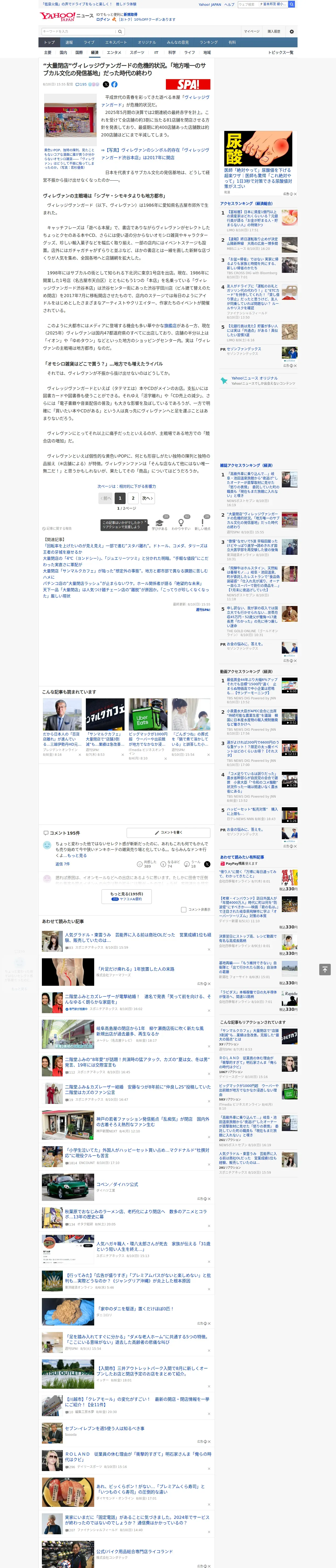Screen dimensions: 336x1568
Task: Click the 記事に関する報告 report icon link
Action: [57, 528]
